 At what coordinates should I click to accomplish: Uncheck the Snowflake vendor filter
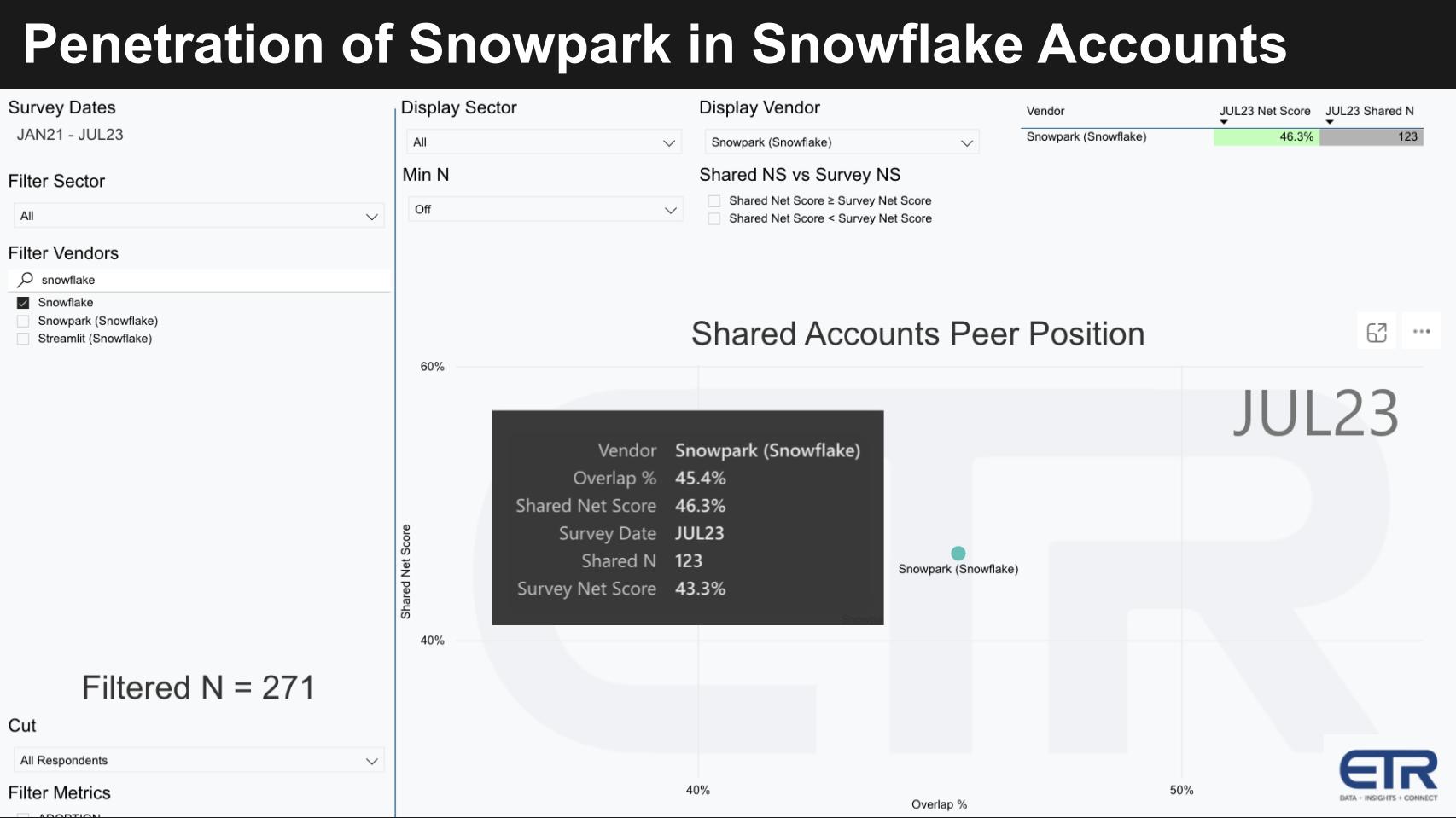click(x=23, y=302)
